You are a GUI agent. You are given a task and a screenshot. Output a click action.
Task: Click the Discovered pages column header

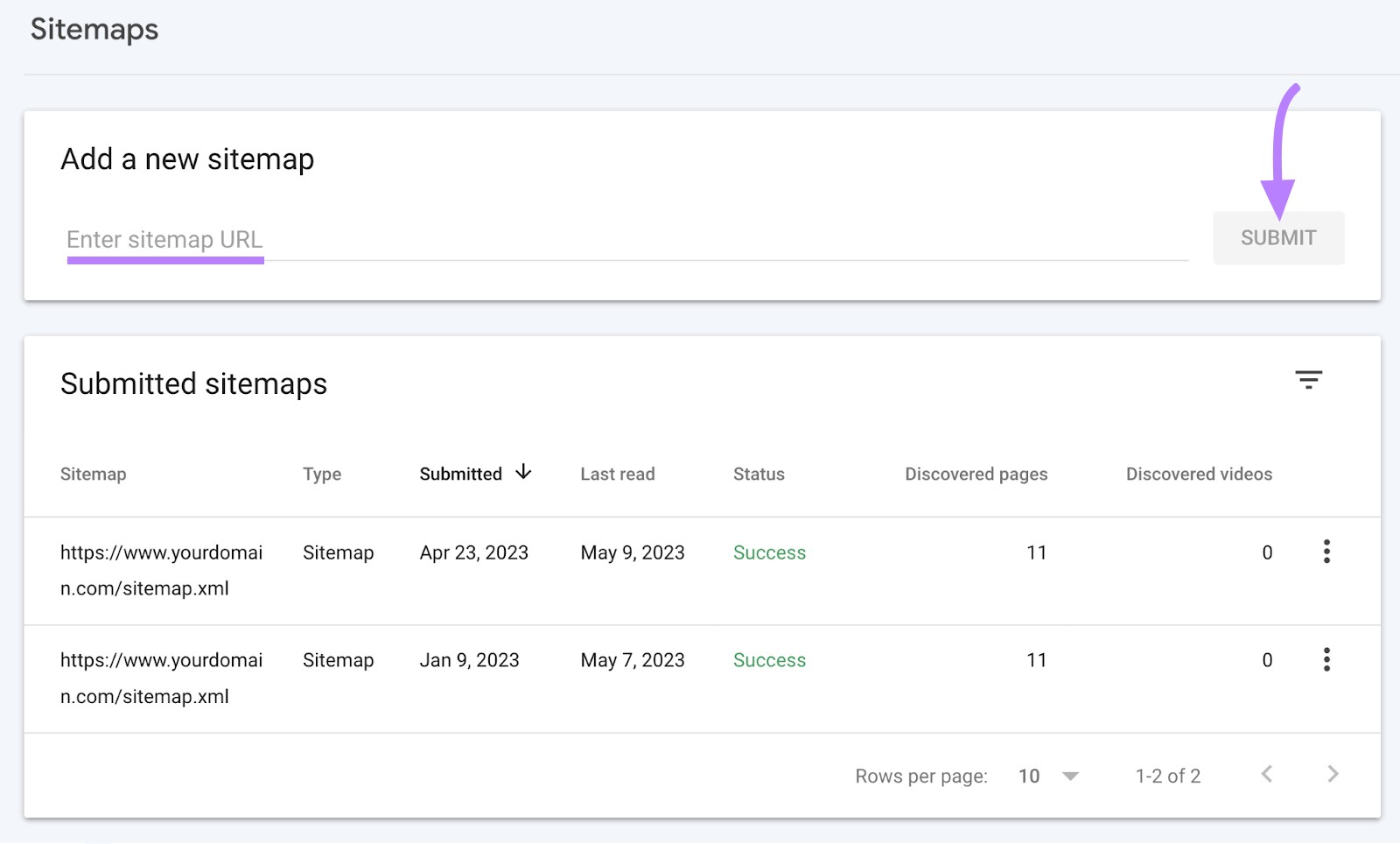(976, 474)
